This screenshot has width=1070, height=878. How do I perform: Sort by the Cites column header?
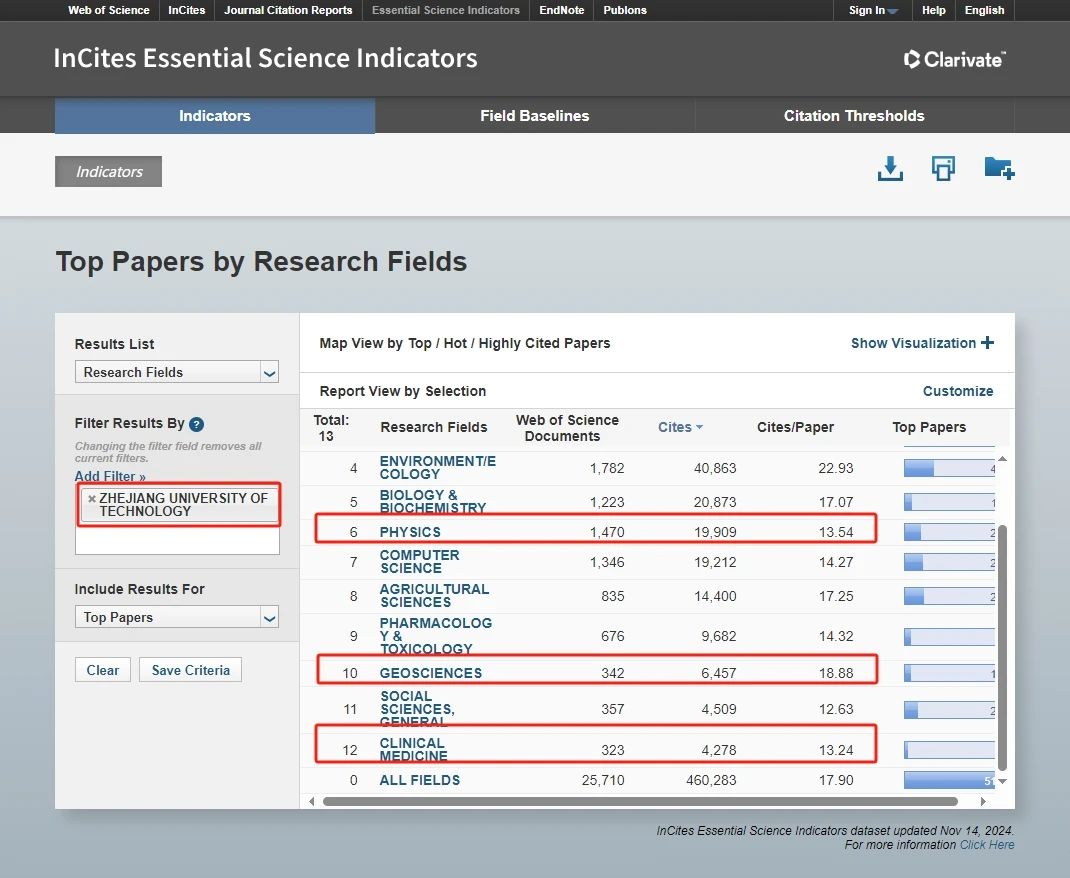pyautogui.click(x=680, y=427)
